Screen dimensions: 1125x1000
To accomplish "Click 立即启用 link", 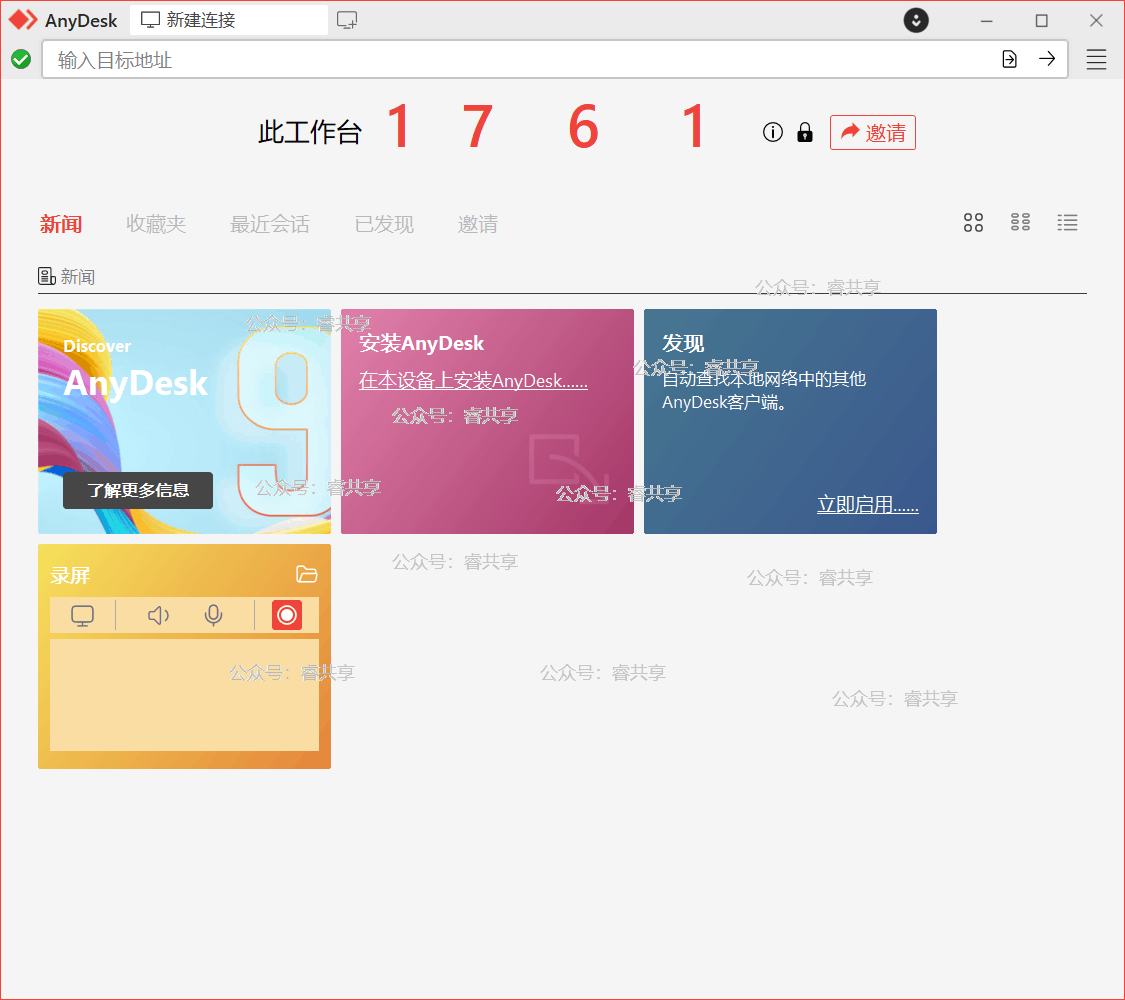I will pyautogui.click(x=867, y=504).
